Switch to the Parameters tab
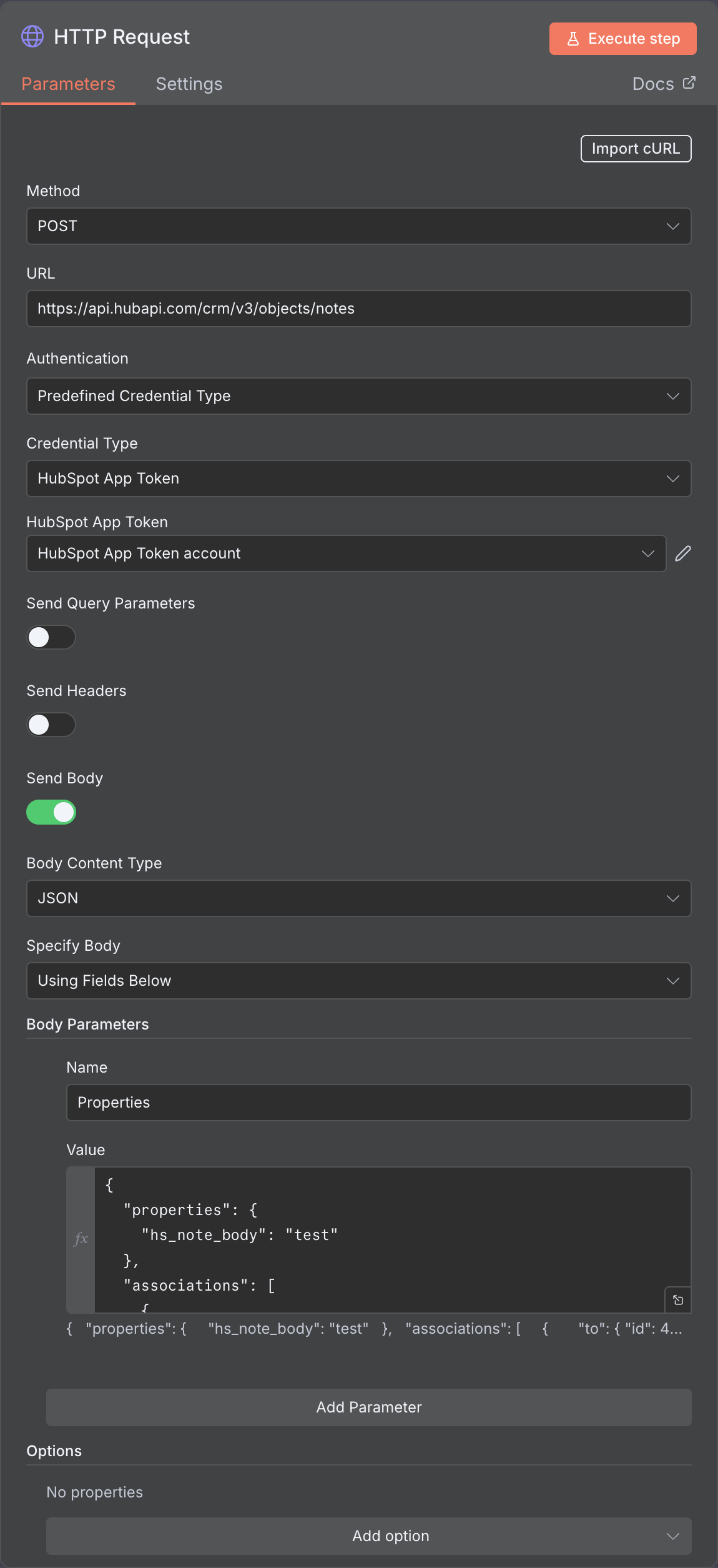This screenshot has width=718, height=1568. 69,84
